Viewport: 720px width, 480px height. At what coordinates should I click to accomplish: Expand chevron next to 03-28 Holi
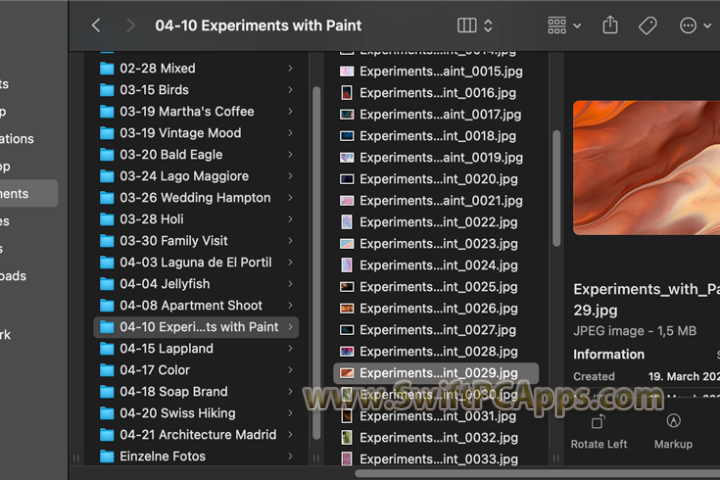click(x=290, y=220)
